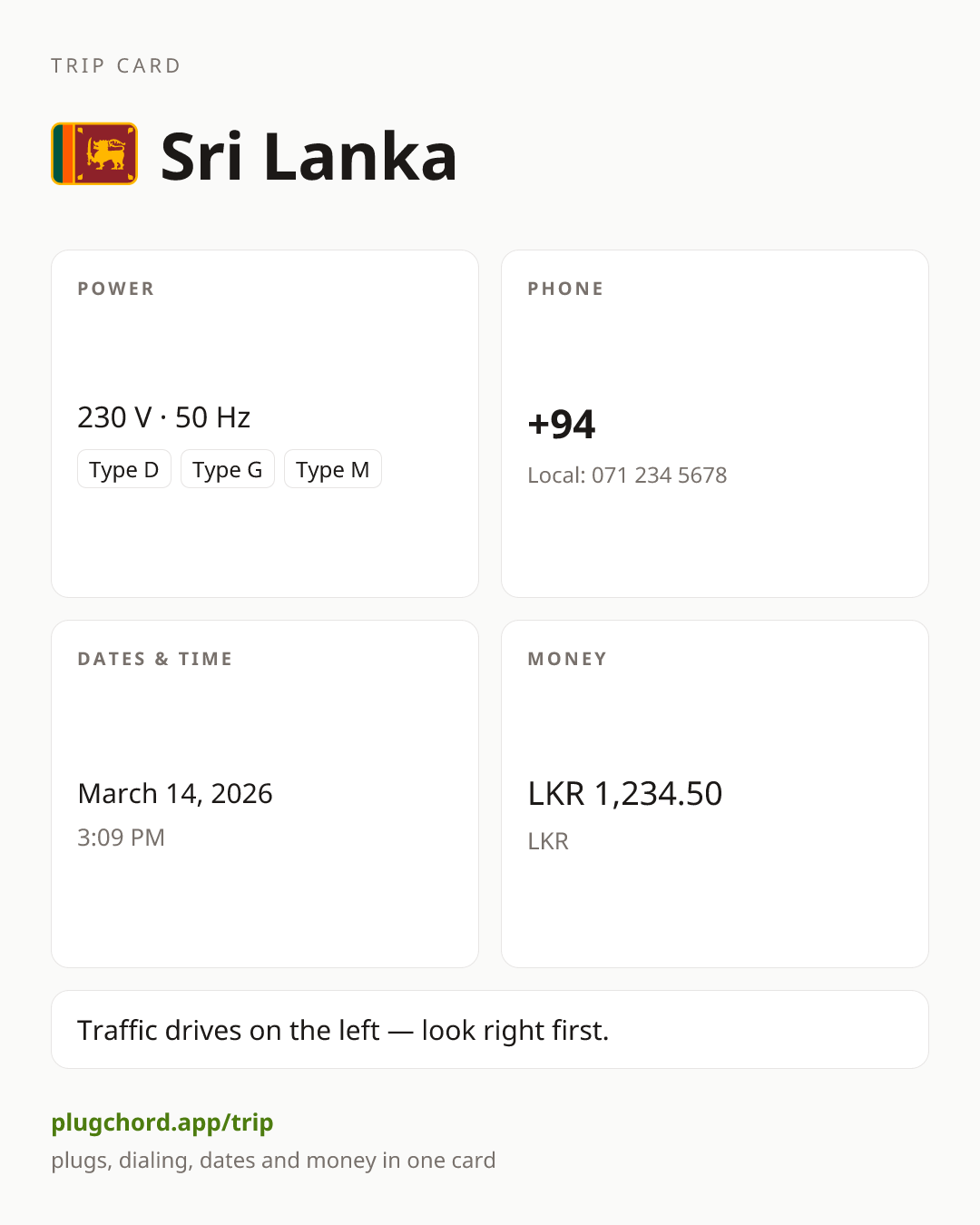Click the LKR currency code label
The width and height of the screenshot is (980, 1225).
pos(548,841)
